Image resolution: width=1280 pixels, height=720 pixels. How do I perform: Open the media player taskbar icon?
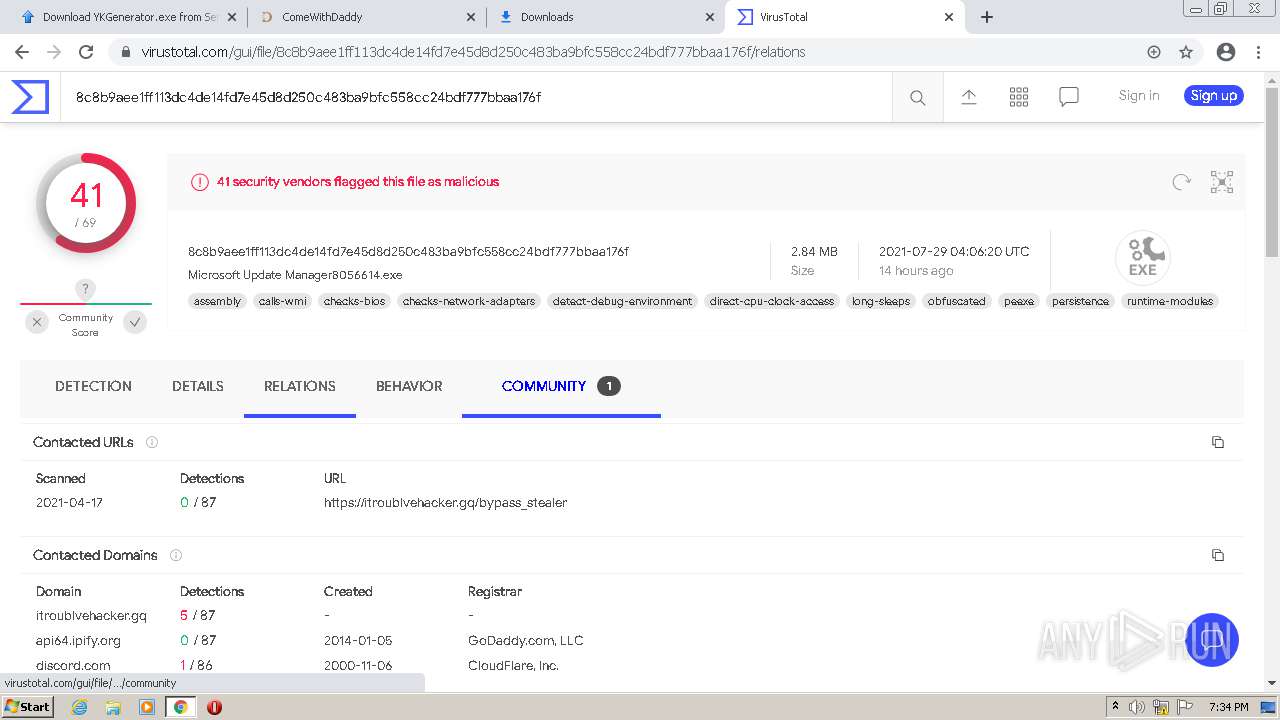tap(147, 707)
